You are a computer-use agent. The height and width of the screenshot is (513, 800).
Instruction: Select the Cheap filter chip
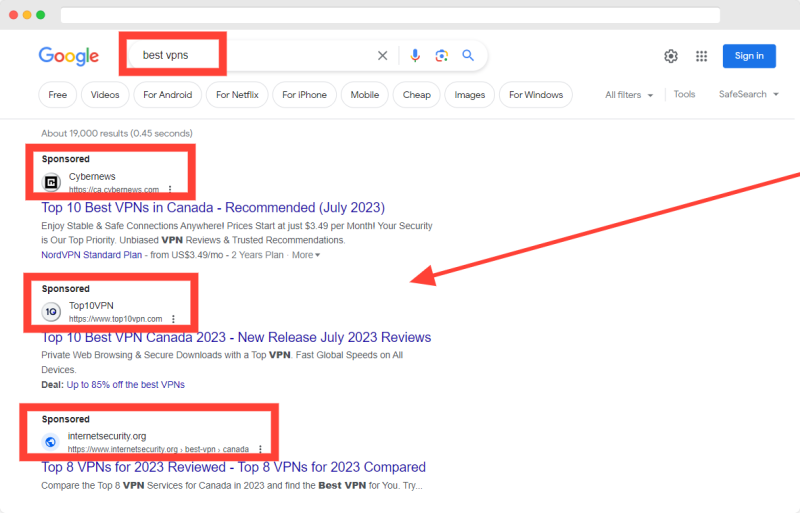point(416,95)
